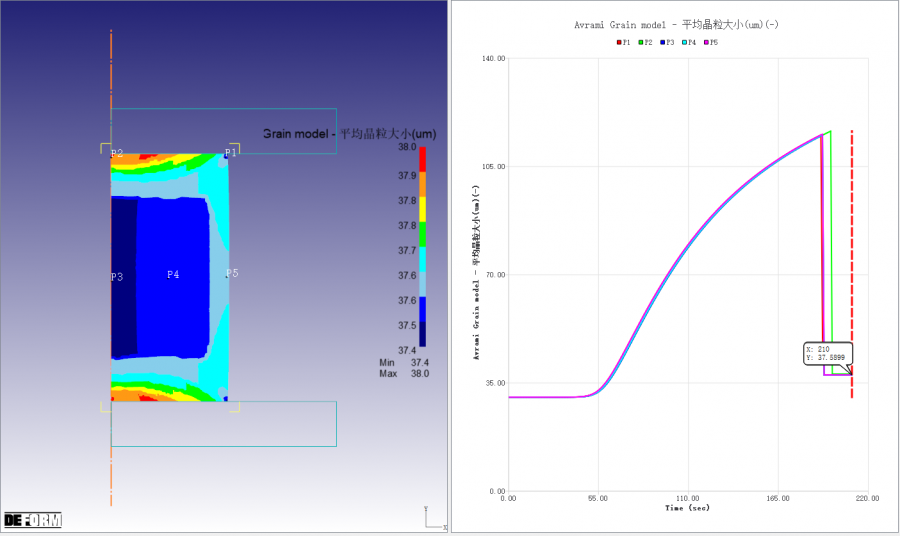Toggle the P4 series in the chart legend
900x536 pixels.
point(689,42)
